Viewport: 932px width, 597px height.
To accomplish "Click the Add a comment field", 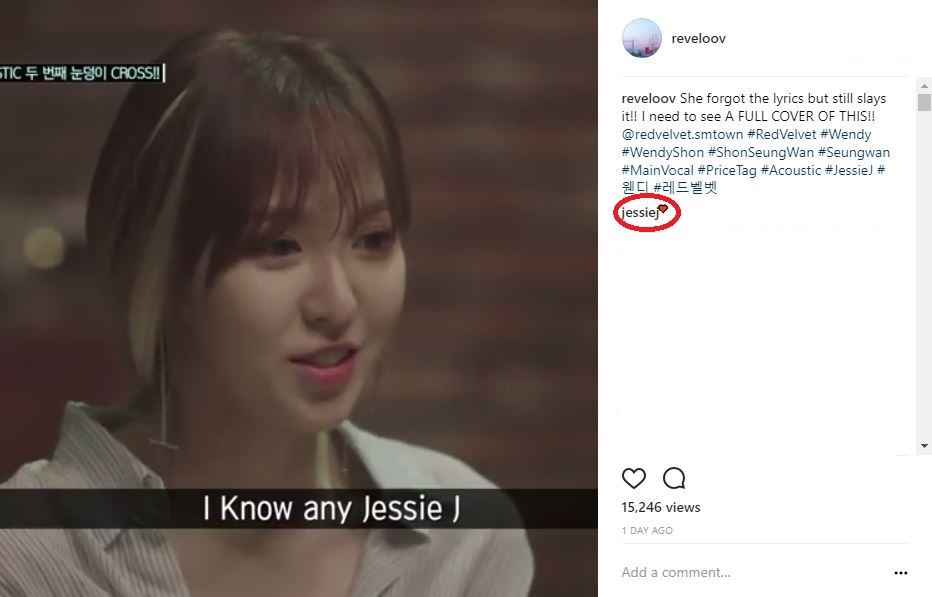I will 754,573.
